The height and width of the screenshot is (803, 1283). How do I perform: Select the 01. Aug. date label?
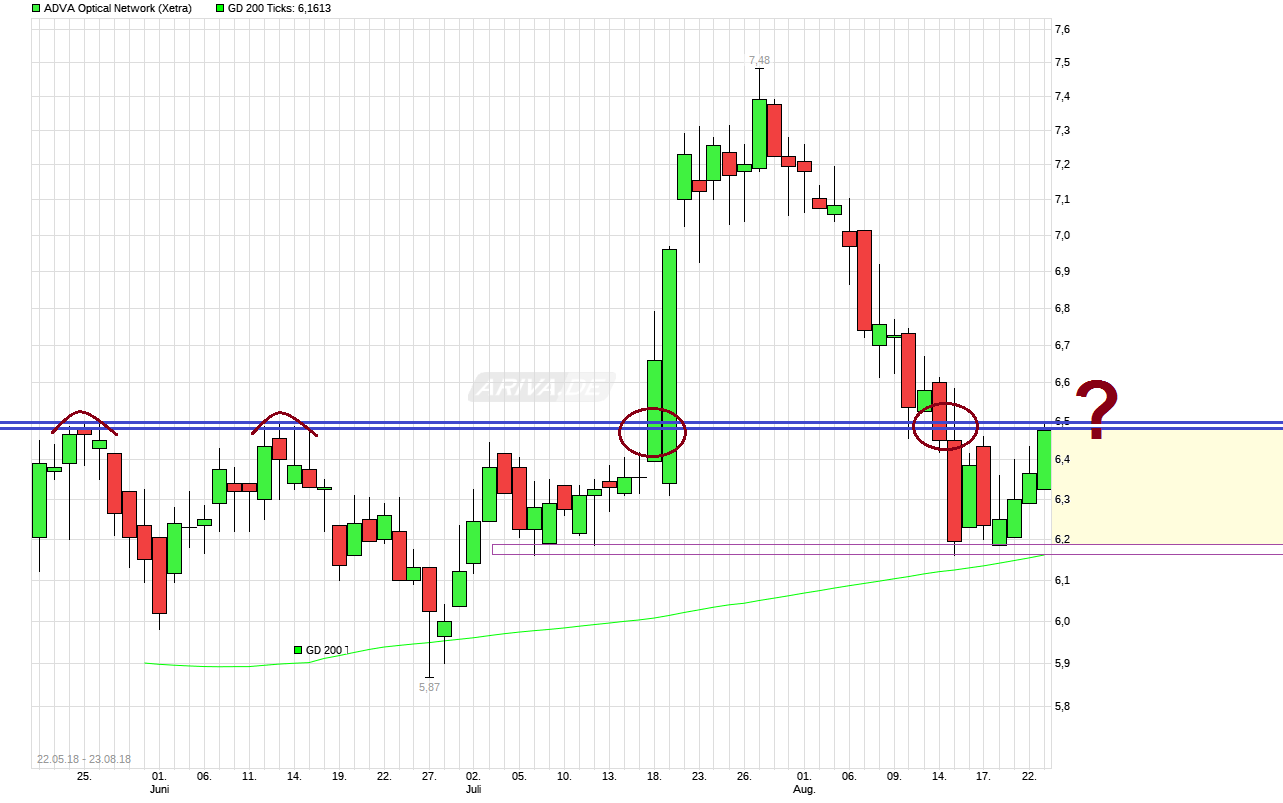tap(804, 782)
